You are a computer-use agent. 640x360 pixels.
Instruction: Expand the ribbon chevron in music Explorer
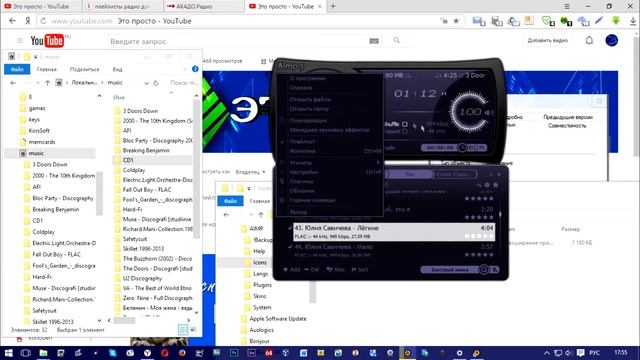click(185, 69)
